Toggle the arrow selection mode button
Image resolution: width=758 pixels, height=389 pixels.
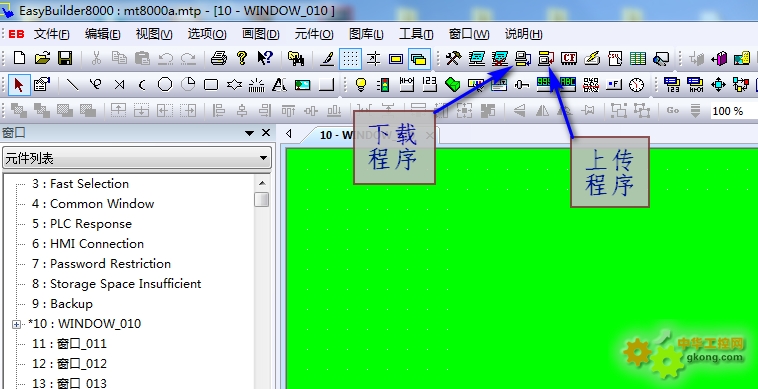[19, 85]
